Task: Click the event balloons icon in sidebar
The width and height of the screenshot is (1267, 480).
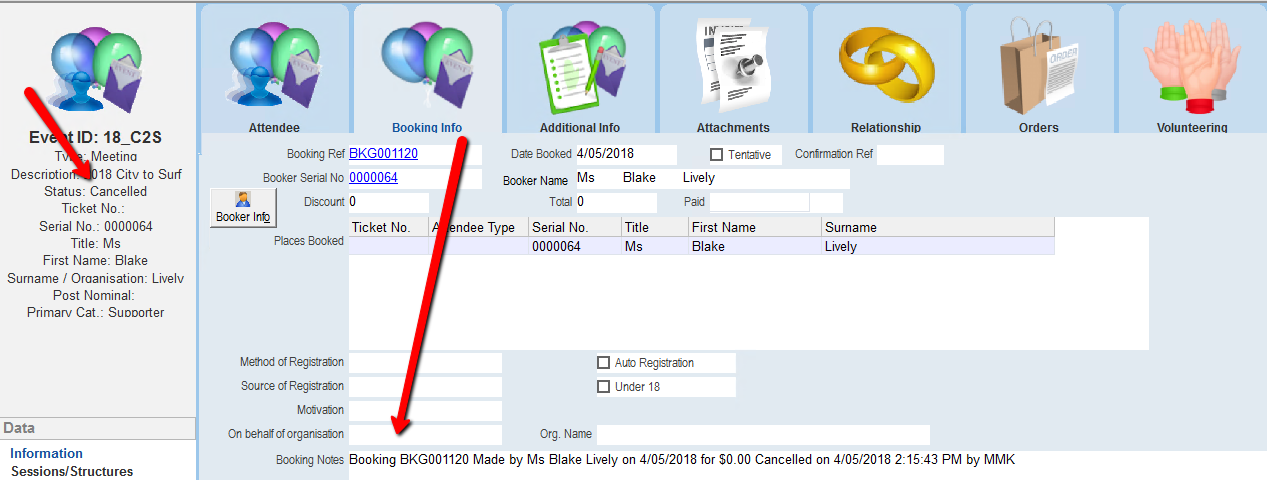Action: coord(96,68)
